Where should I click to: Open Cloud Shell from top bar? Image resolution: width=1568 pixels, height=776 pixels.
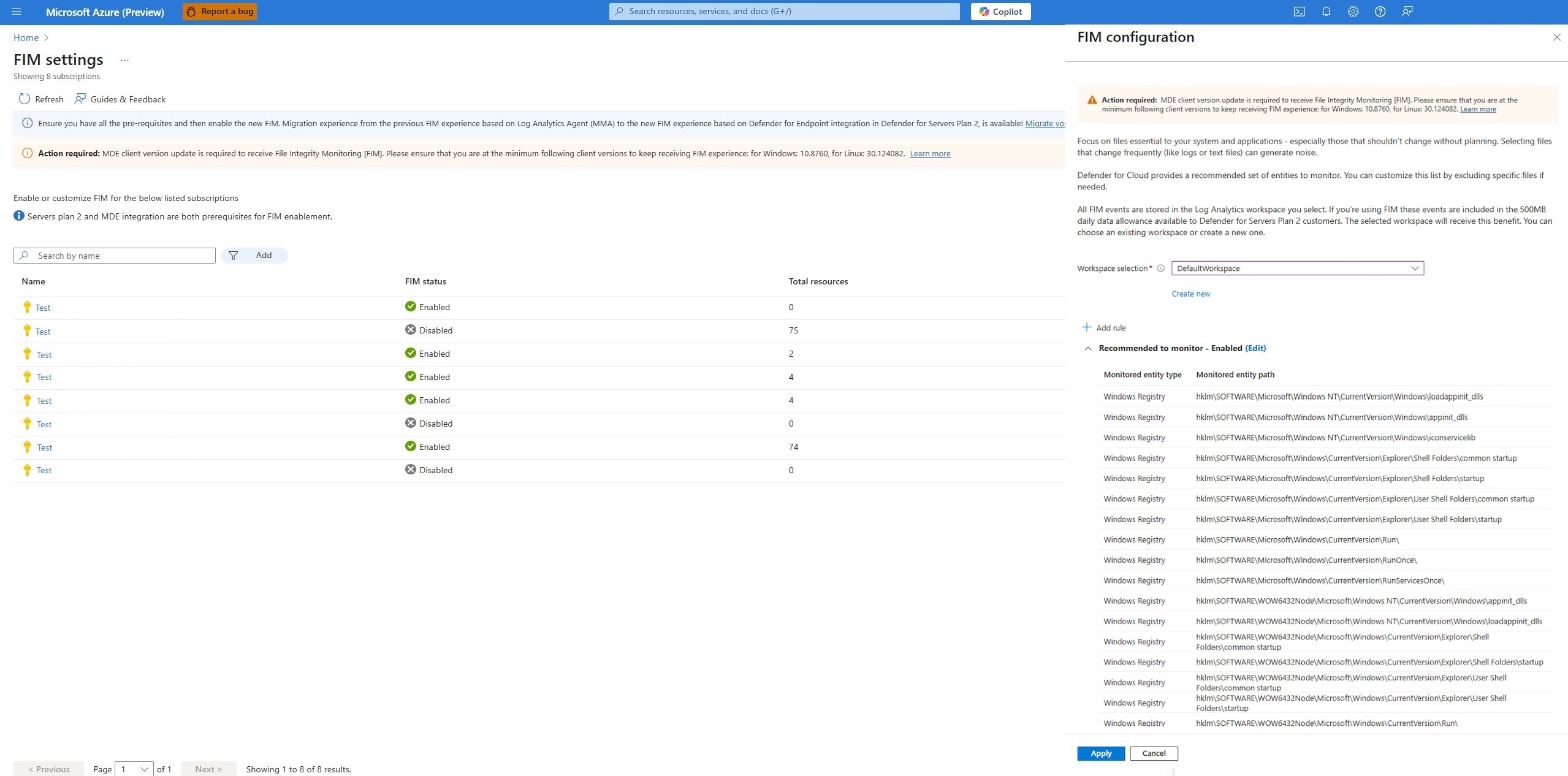pos(1299,12)
